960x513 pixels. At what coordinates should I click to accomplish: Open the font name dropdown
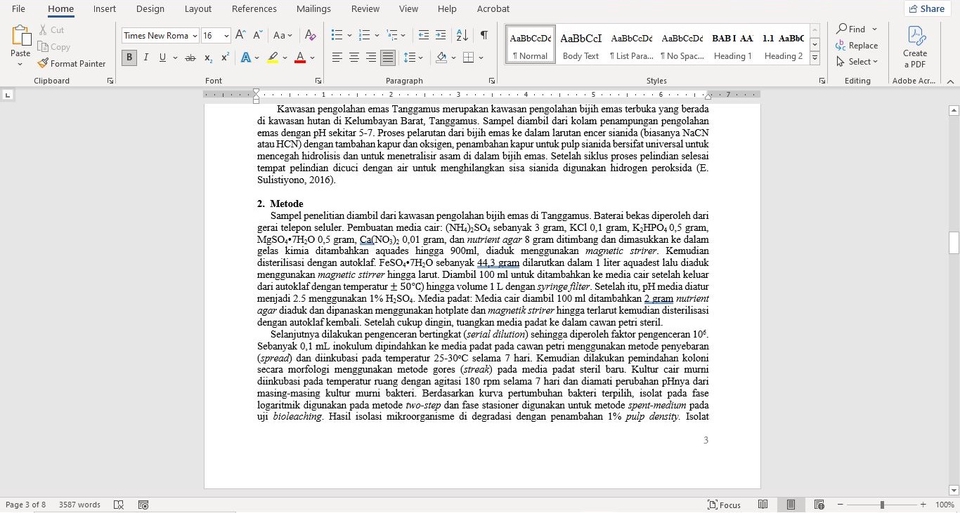point(195,36)
